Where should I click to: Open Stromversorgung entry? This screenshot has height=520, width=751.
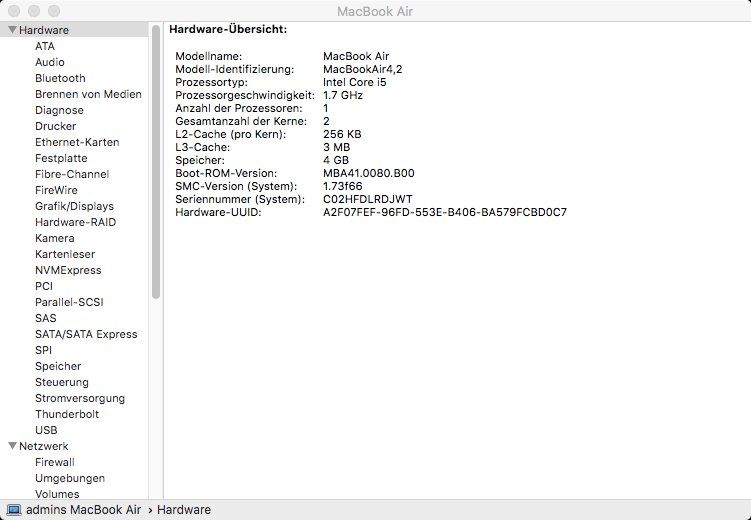click(80, 398)
